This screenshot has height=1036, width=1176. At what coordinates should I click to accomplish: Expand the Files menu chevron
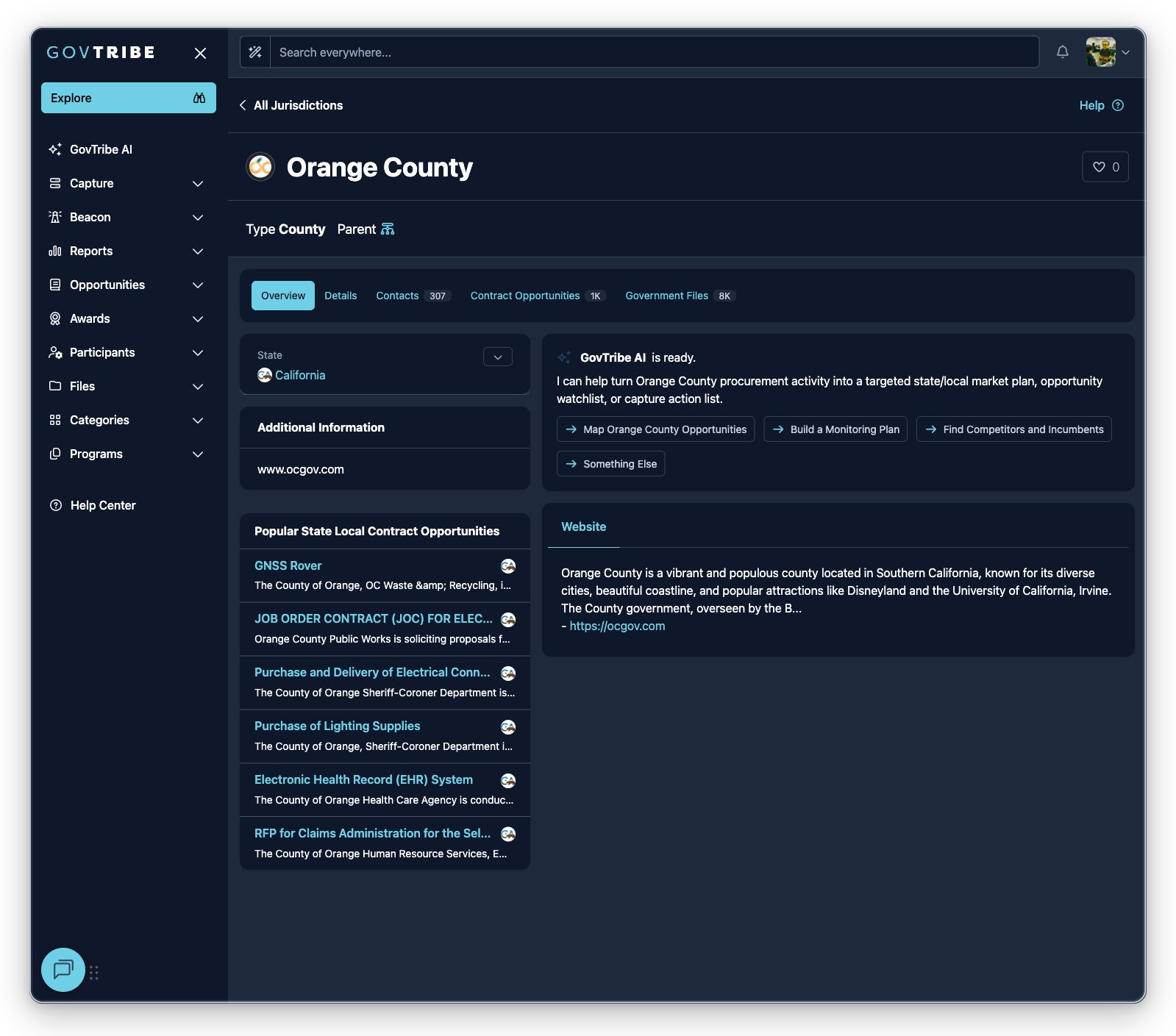point(198,386)
